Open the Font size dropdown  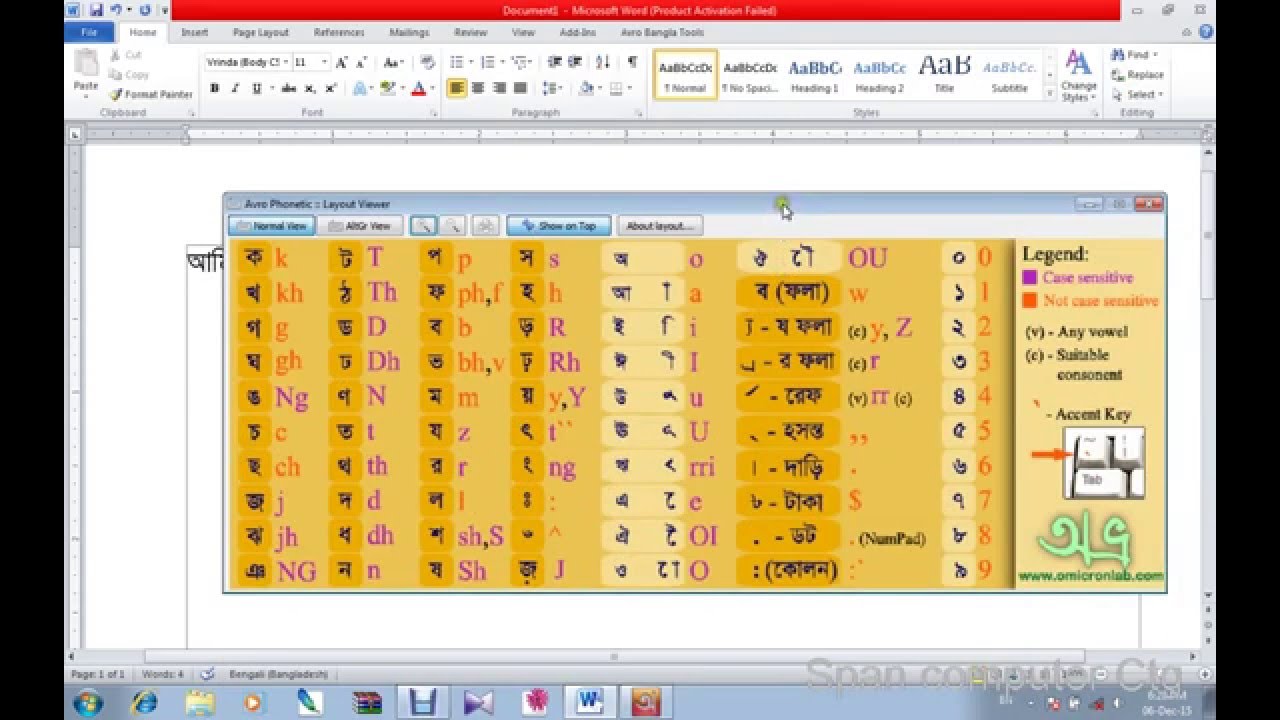point(324,62)
